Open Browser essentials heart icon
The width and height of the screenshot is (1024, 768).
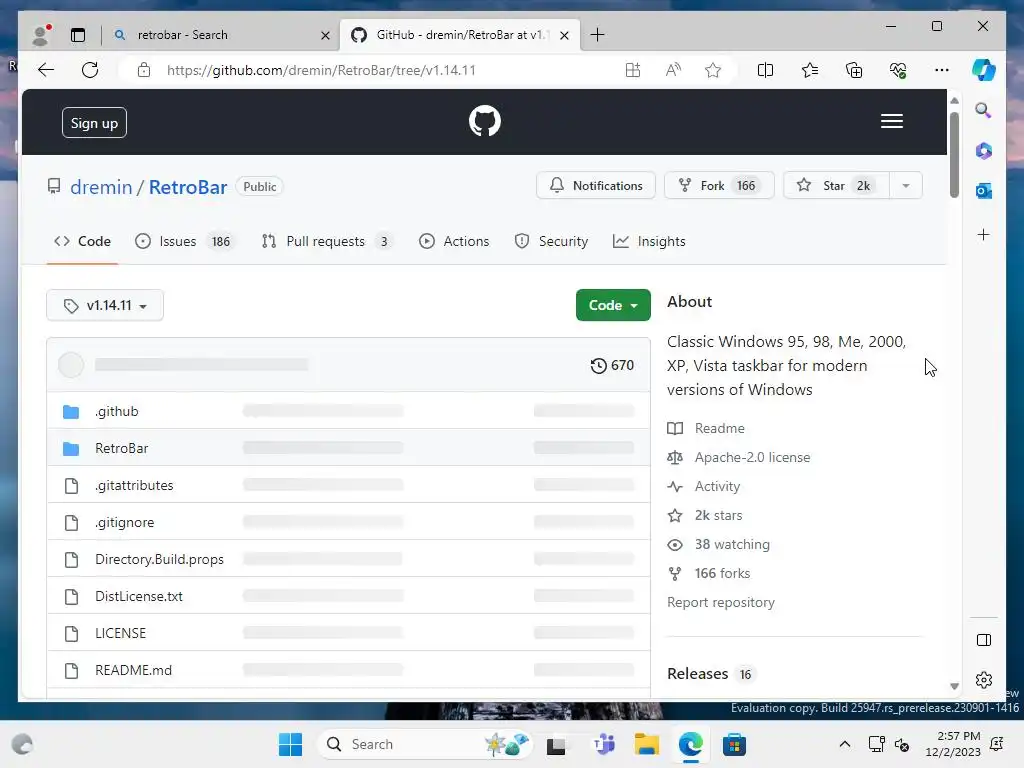pos(899,70)
